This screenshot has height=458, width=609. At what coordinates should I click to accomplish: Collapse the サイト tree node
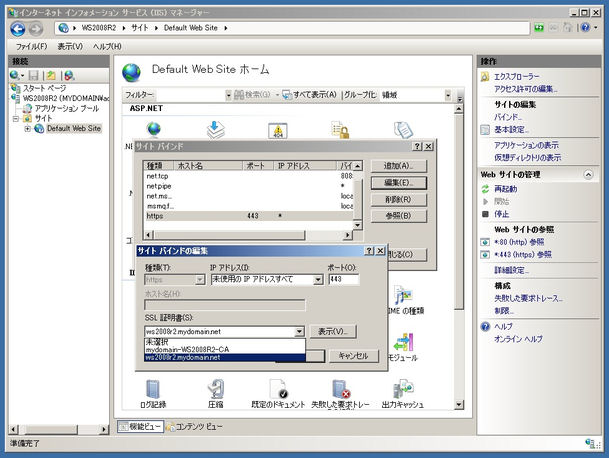pos(16,118)
